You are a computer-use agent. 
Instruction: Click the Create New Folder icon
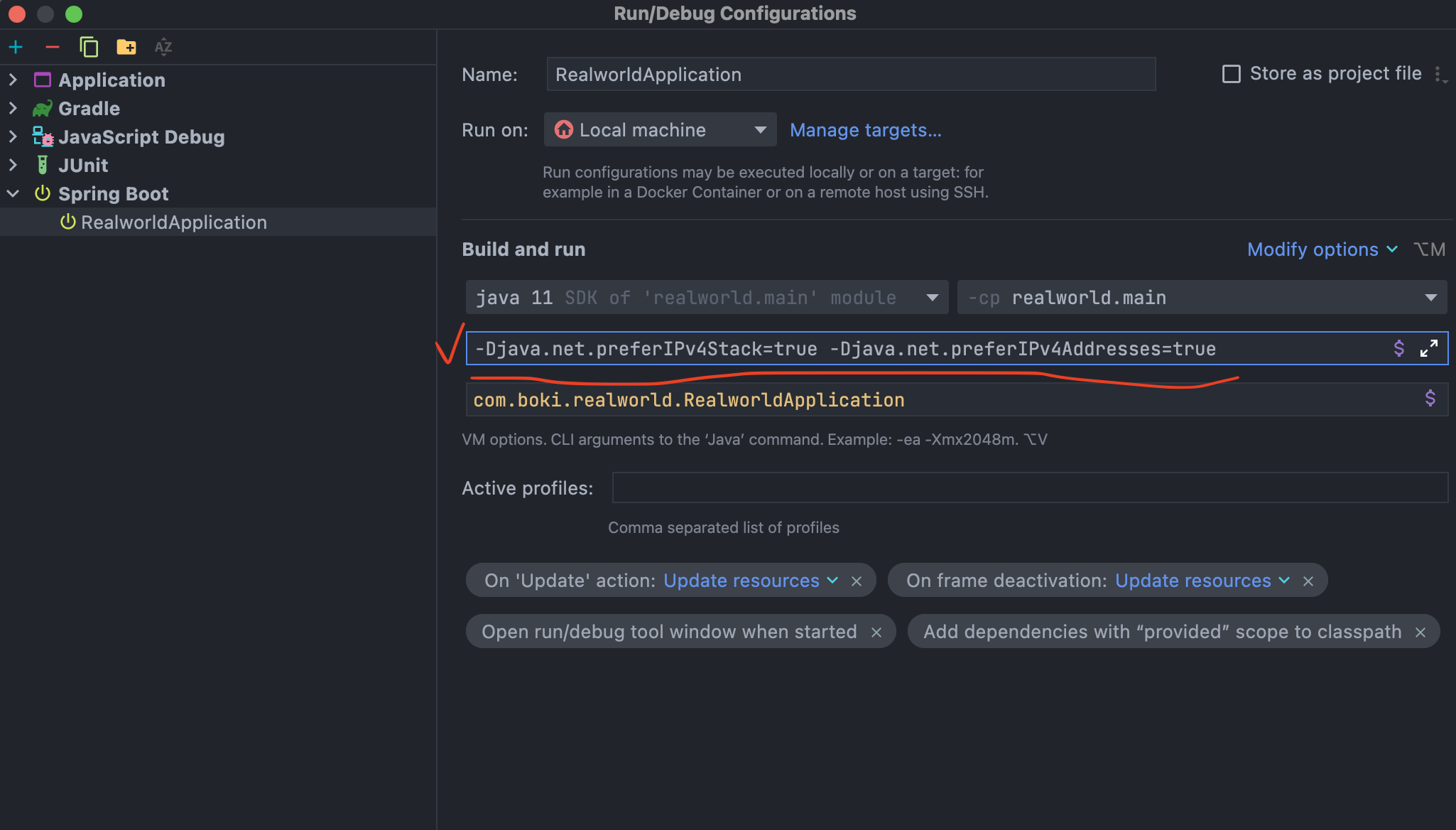click(x=126, y=48)
